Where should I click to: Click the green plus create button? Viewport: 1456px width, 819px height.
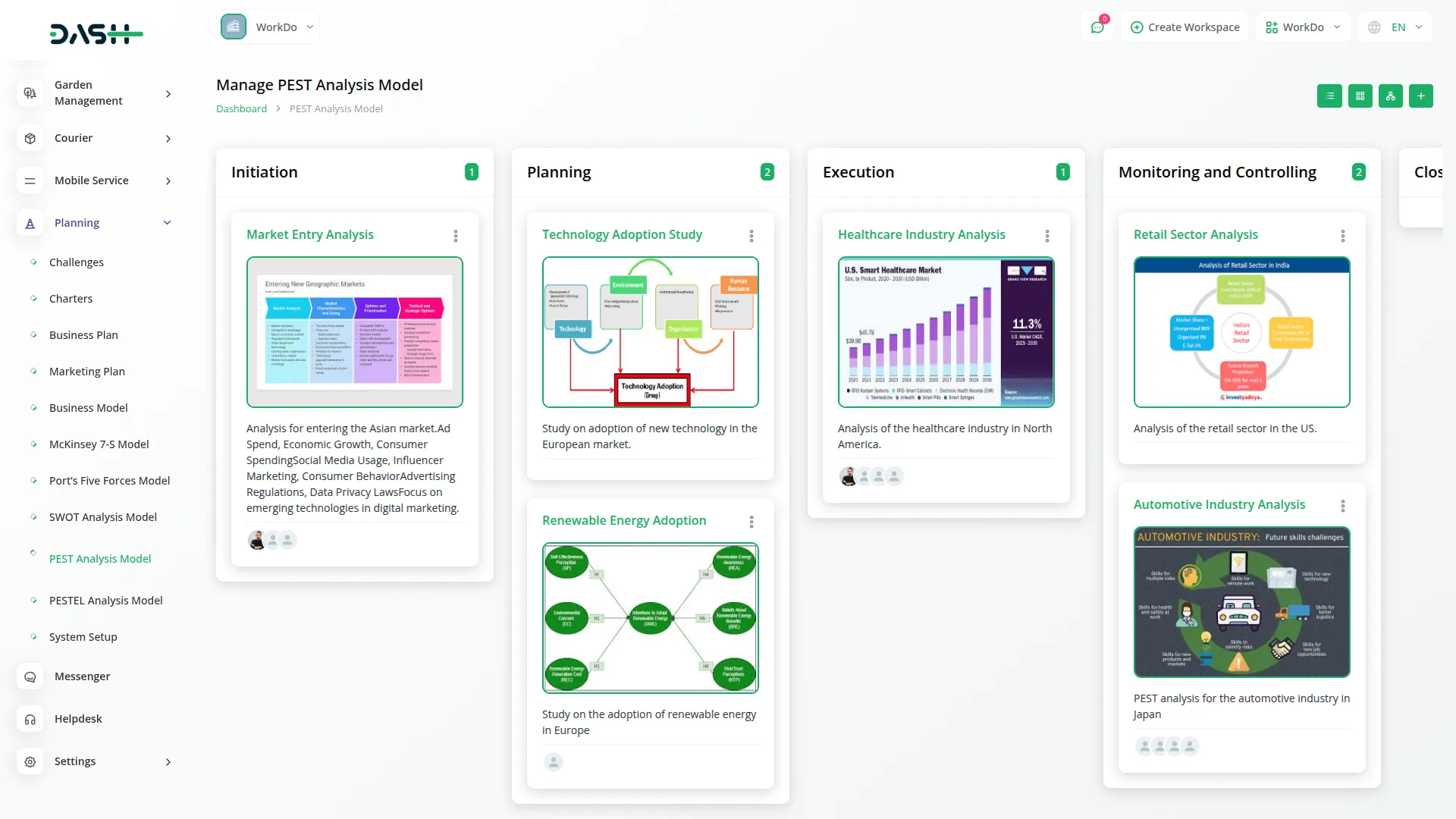tap(1420, 96)
